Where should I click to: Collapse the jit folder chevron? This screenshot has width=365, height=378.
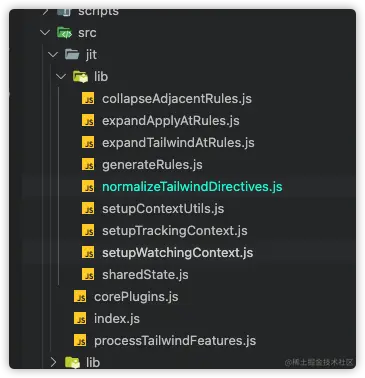[x=53, y=54]
